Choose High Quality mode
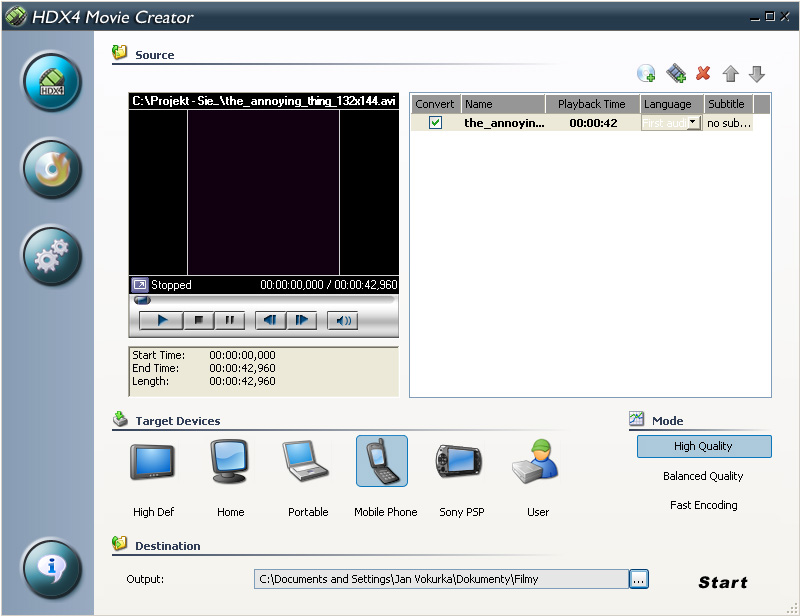This screenshot has width=800, height=616. point(704,447)
